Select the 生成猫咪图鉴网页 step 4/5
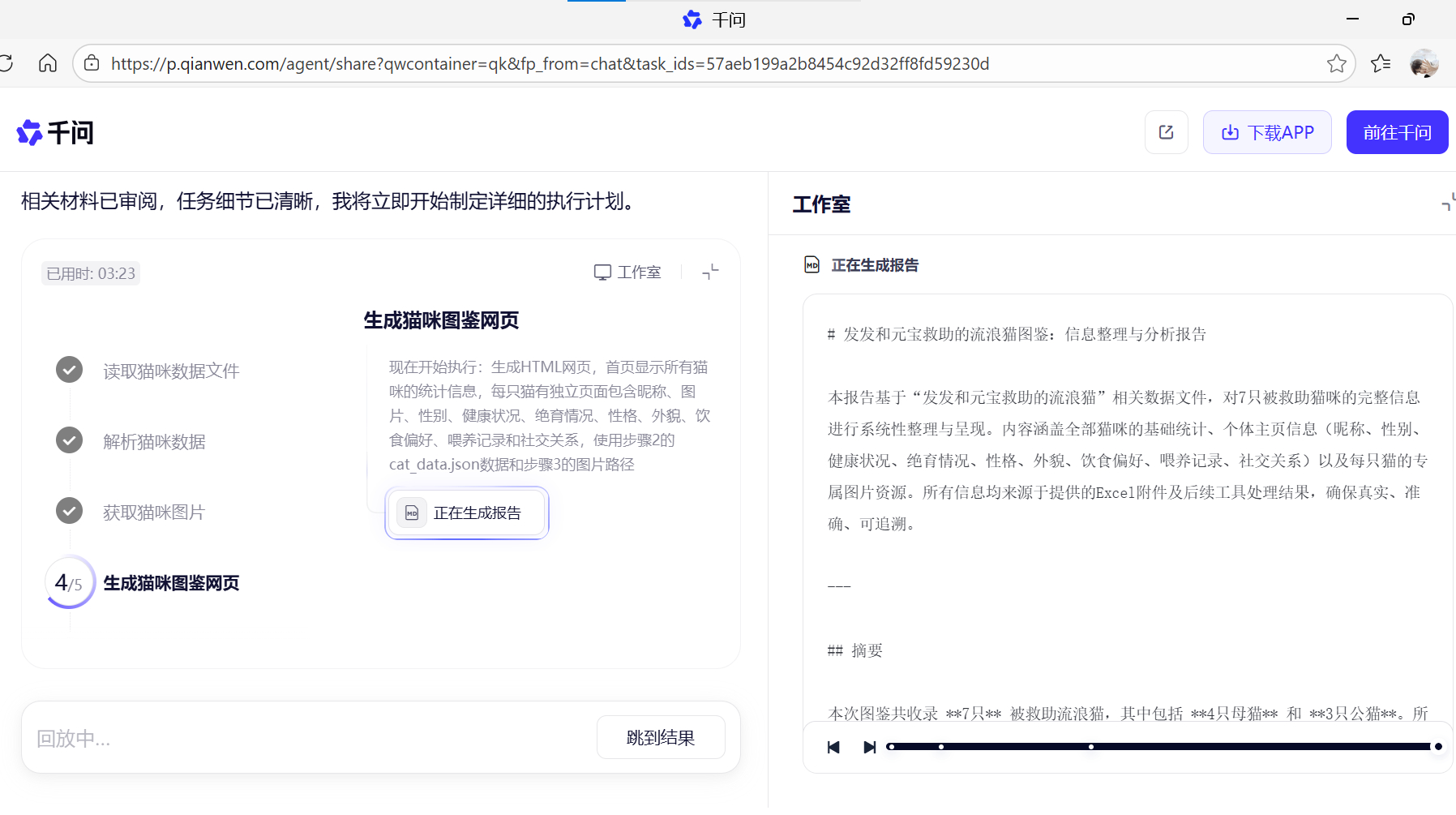Viewport: 1456px width, 815px height. coord(170,583)
